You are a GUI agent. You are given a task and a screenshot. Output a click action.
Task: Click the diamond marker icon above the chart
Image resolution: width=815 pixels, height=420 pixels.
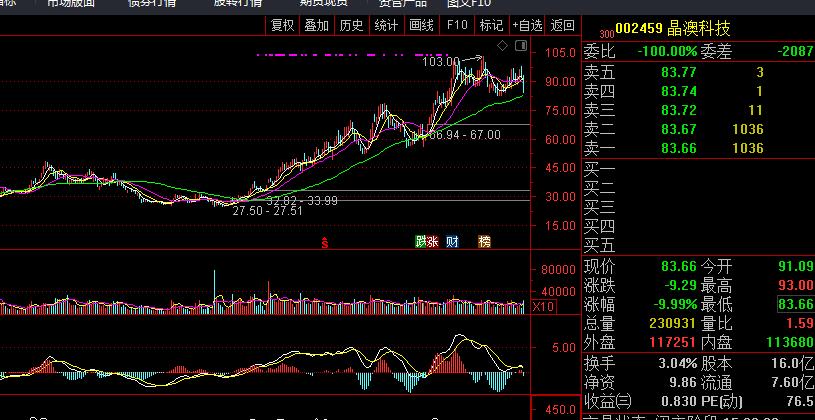click(x=502, y=46)
